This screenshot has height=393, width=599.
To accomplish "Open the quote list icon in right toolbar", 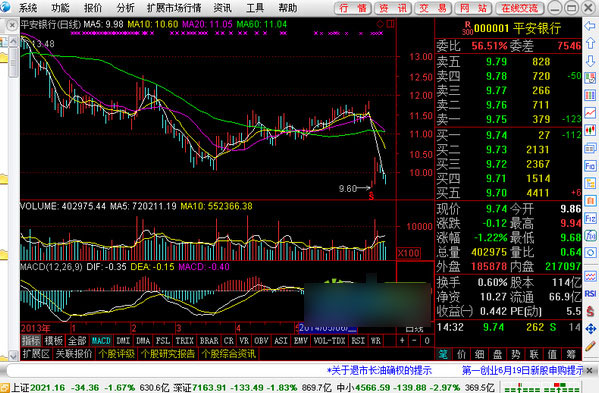I will 590,78.
